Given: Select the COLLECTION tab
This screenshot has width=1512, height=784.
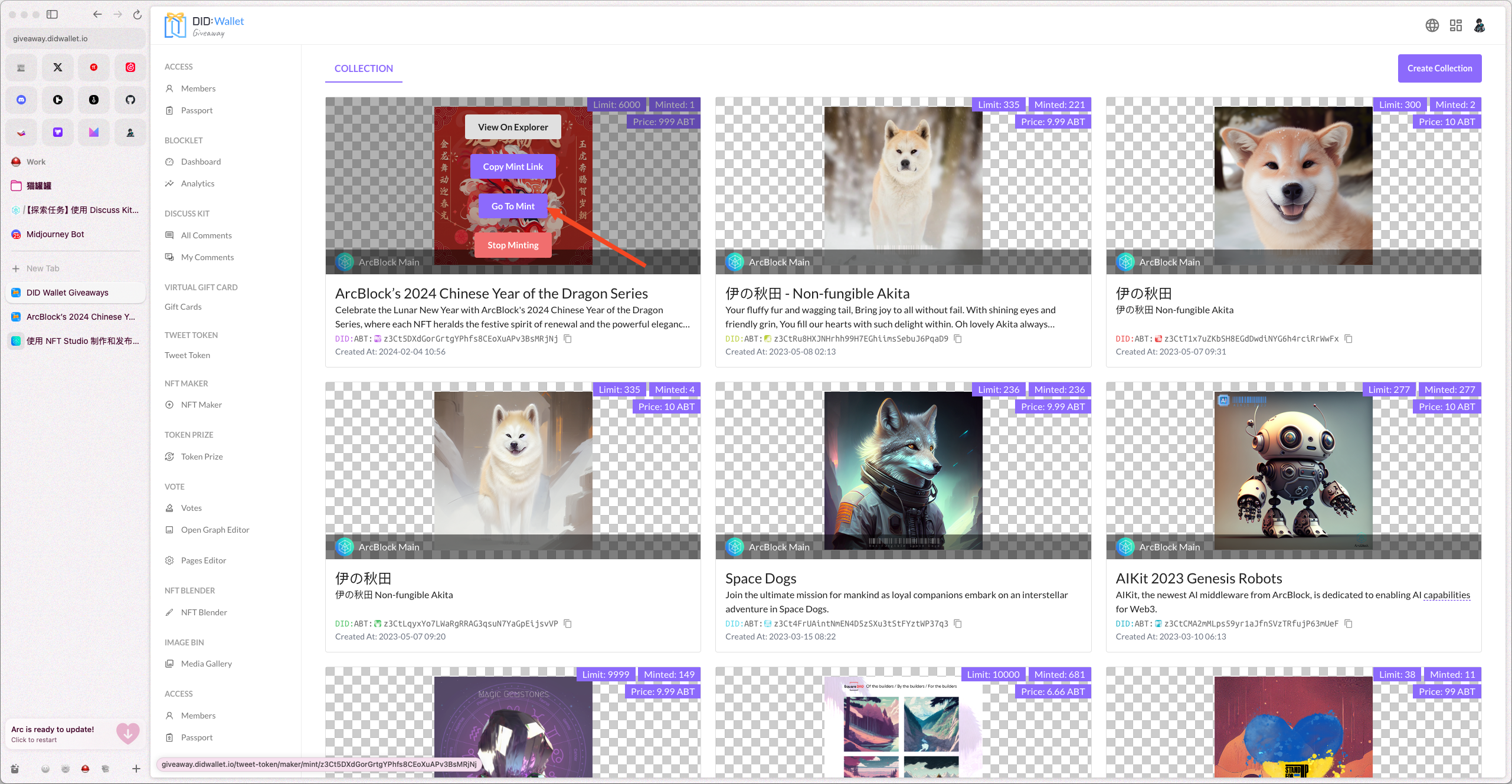Looking at the screenshot, I should (x=364, y=68).
